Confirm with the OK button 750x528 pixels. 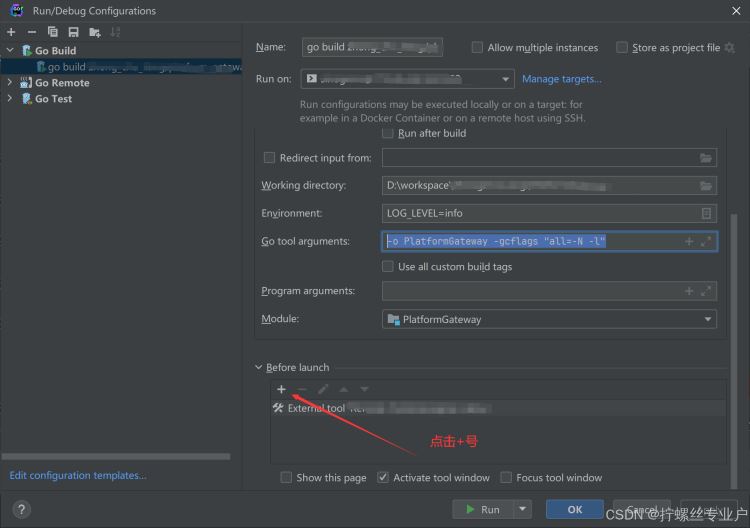pos(574,509)
